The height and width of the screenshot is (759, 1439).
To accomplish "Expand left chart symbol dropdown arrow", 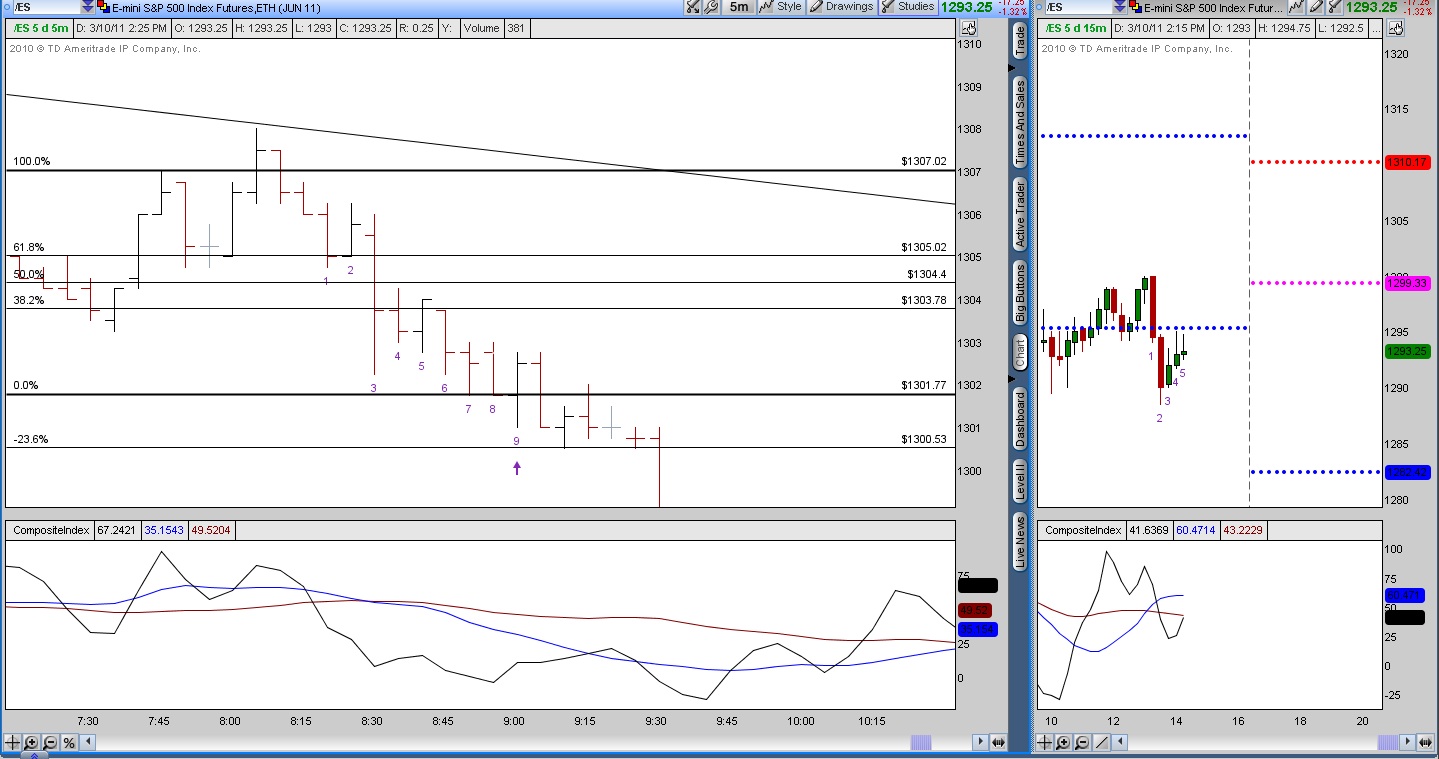I will [86, 7].
